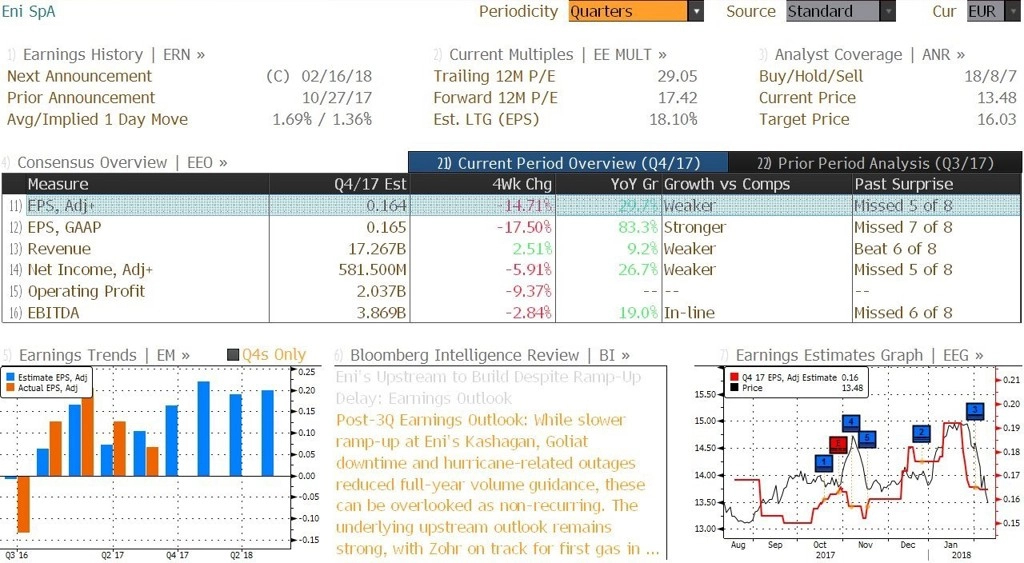This screenshot has width=1024, height=563.
Task: Click the Q4/17 Est column header
Action: [339, 184]
